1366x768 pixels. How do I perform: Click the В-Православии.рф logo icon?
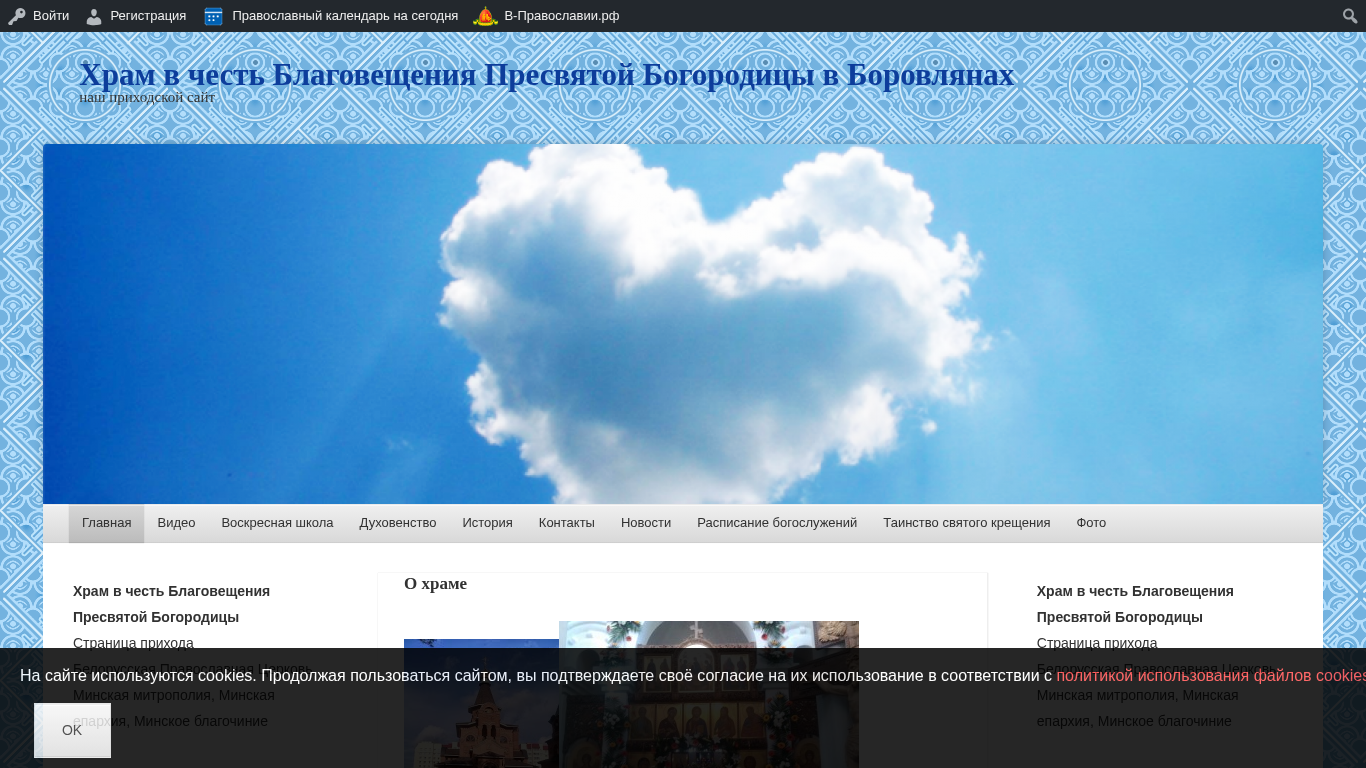point(485,16)
